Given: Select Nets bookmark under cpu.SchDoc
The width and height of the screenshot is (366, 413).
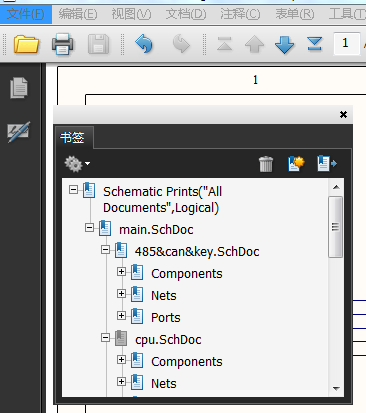Looking at the screenshot, I should (x=164, y=384).
